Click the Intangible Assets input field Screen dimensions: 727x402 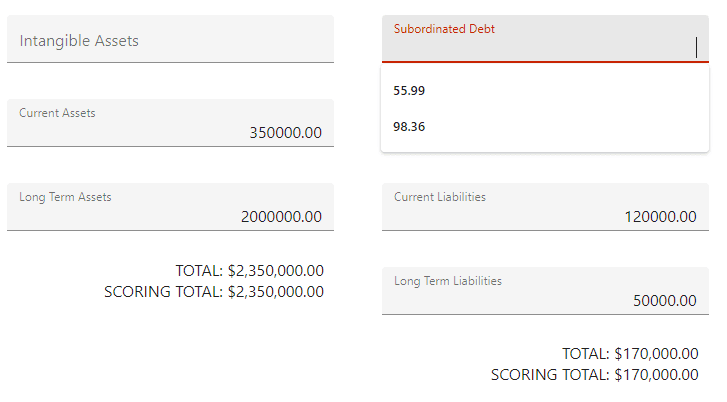pos(170,41)
